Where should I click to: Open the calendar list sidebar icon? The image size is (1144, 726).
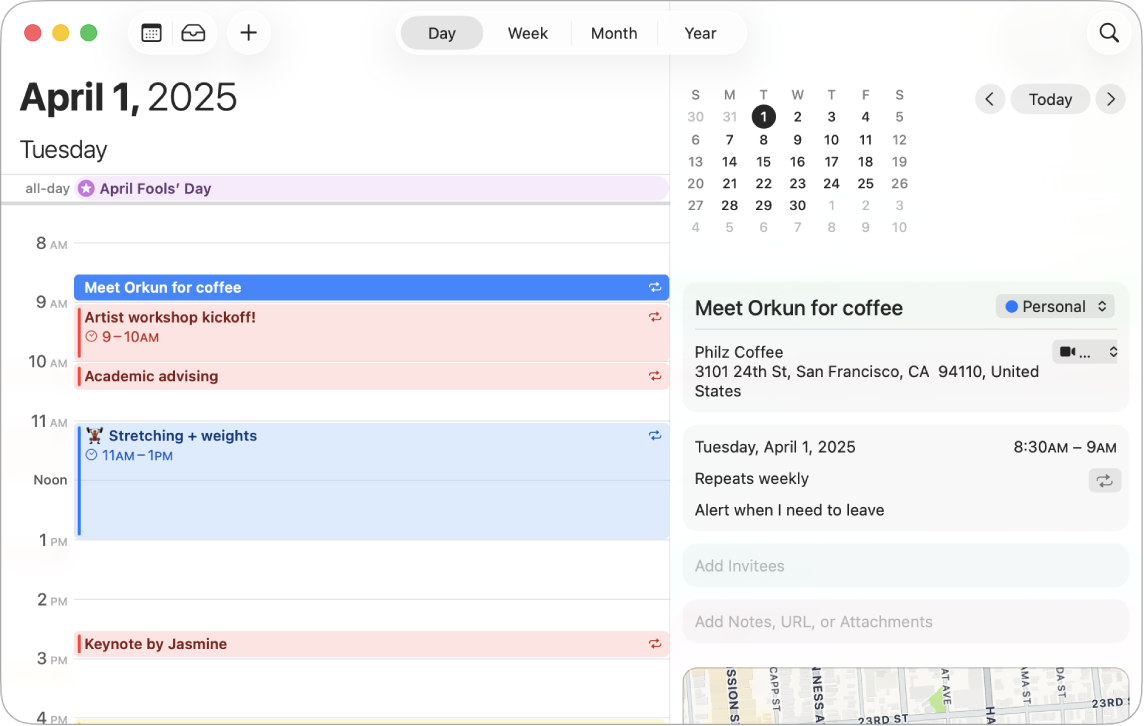click(150, 32)
